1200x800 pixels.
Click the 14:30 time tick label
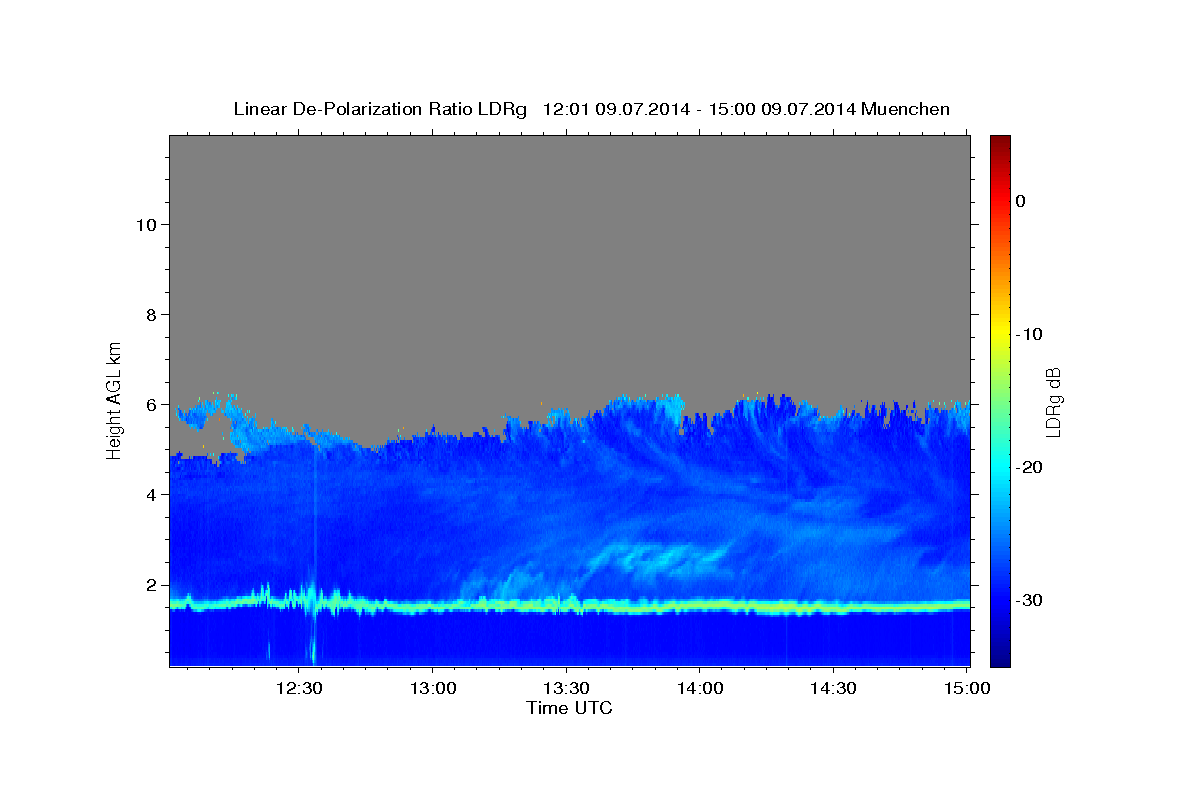tap(832, 688)
